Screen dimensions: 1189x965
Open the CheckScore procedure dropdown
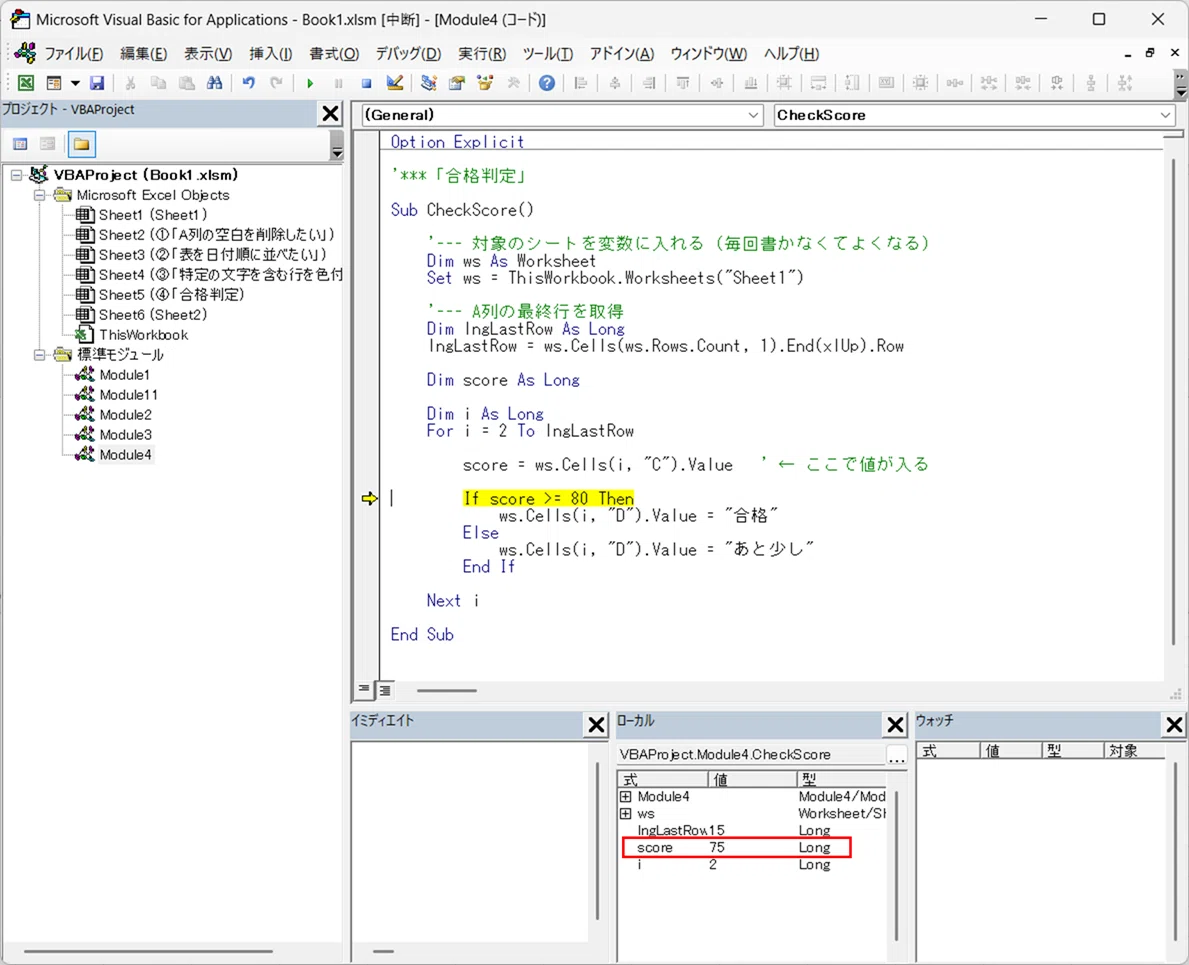click(975, 115)
